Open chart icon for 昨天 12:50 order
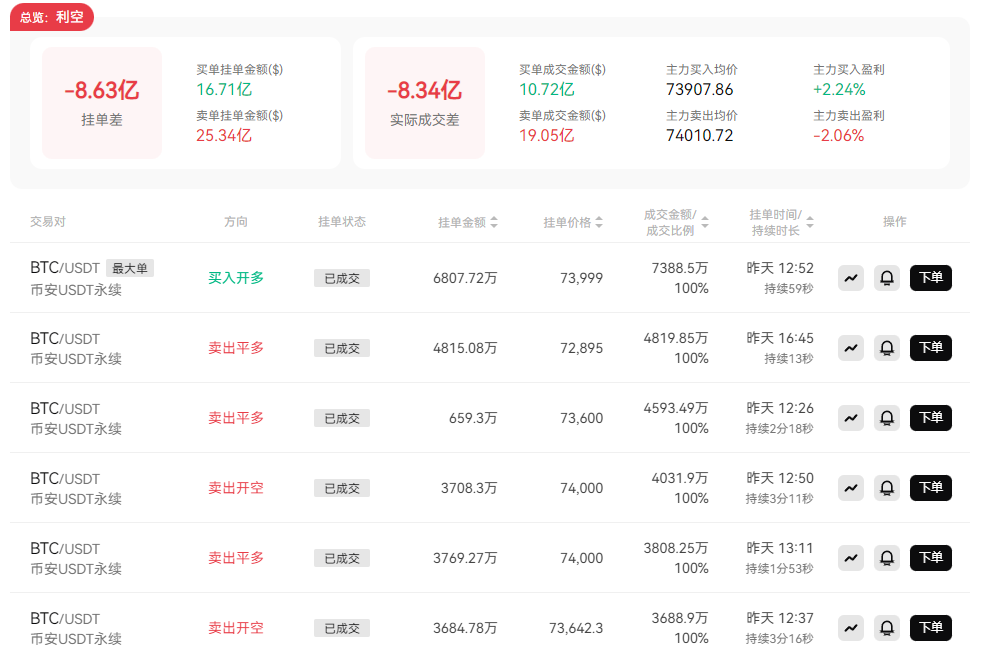 (x=851, y=488)
